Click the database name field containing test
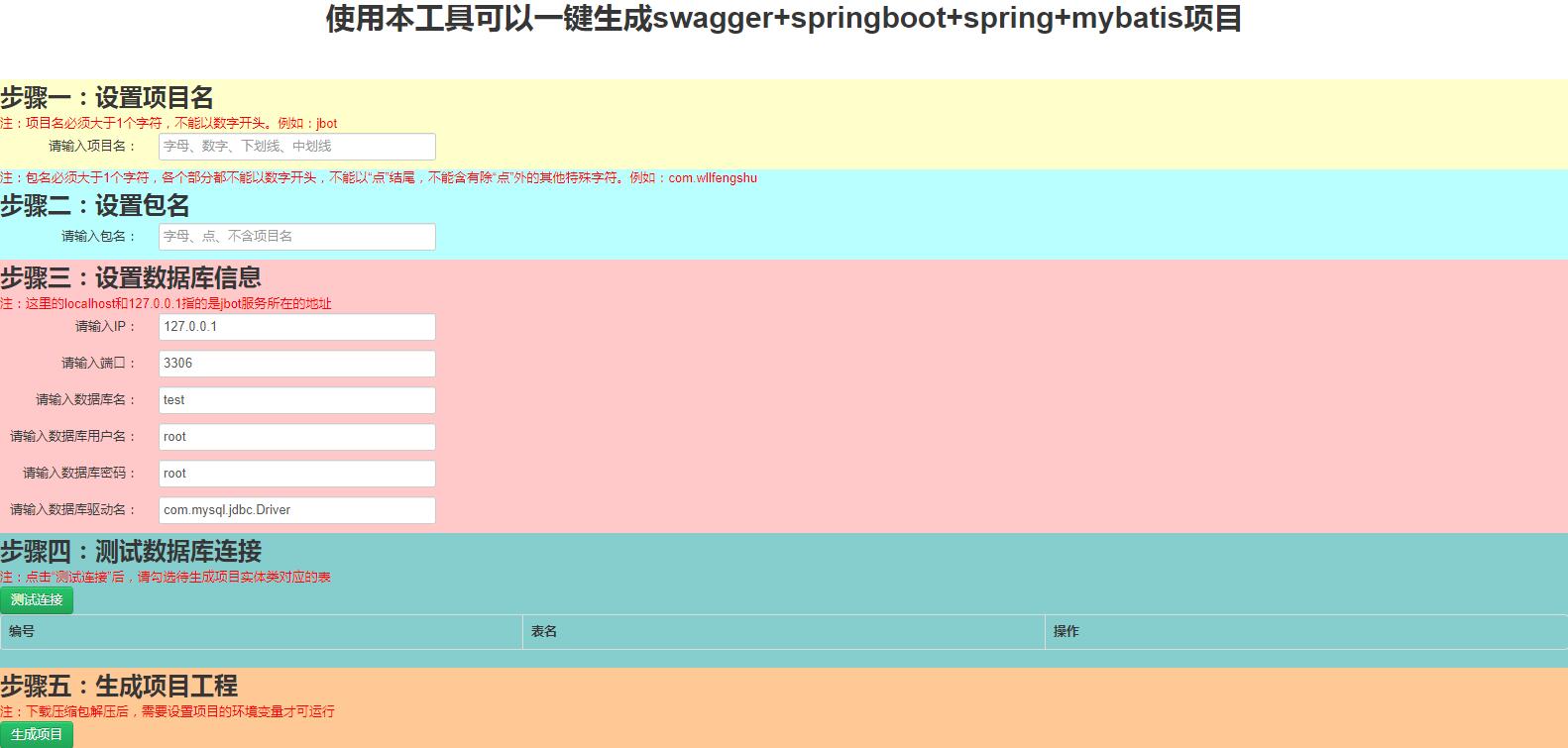This screenshot has width=1568, height=748. [296, 400]
